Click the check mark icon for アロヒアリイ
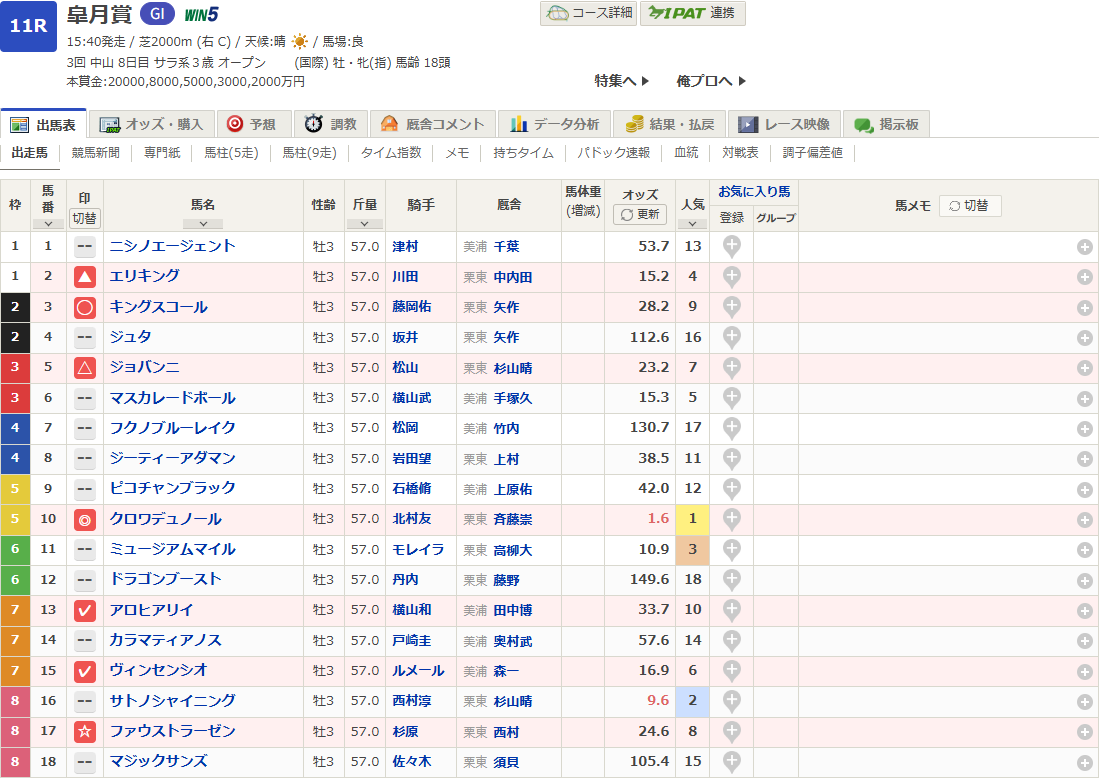 (x=85, y=610)
